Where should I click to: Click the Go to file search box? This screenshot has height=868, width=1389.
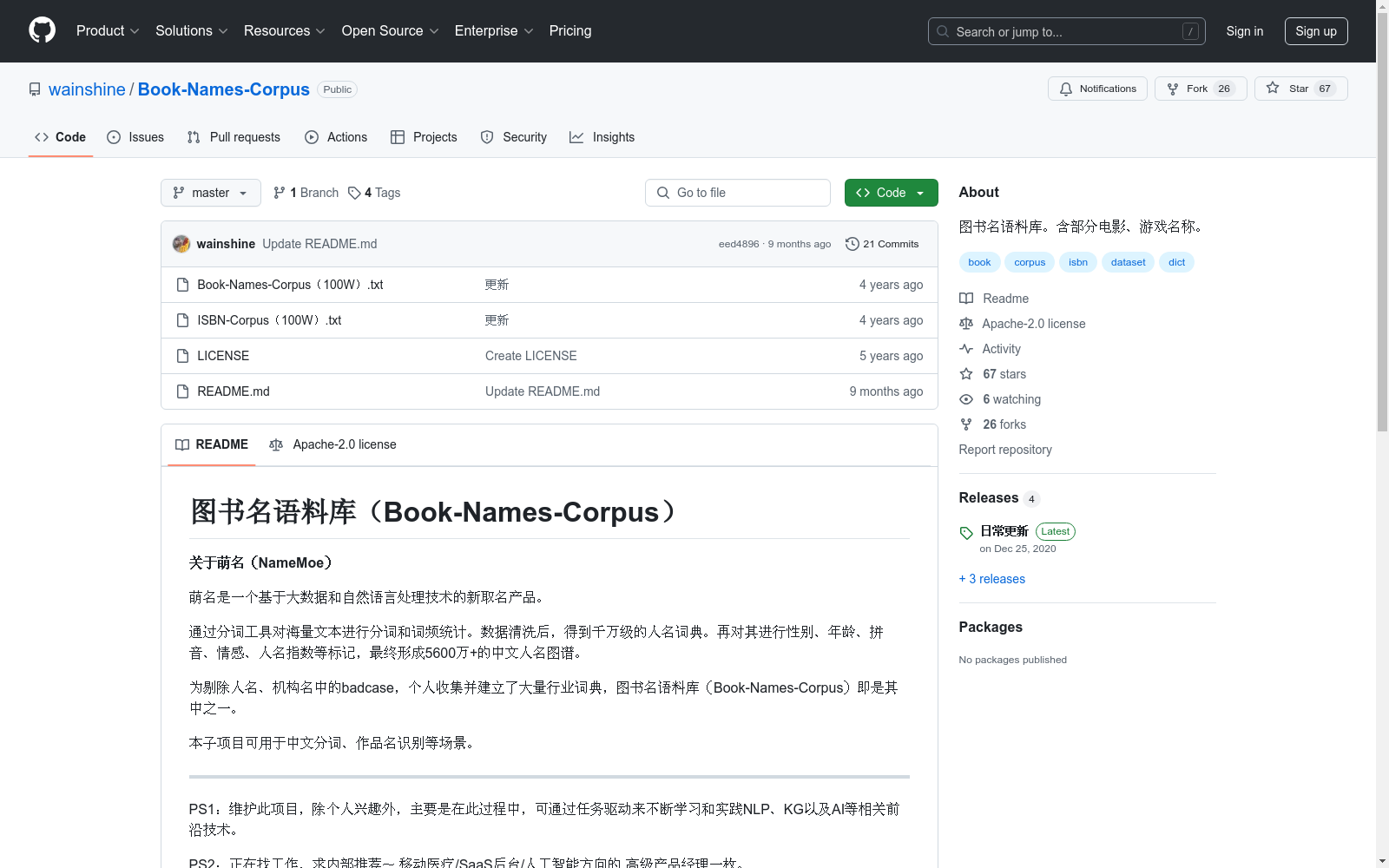[738, 193]
